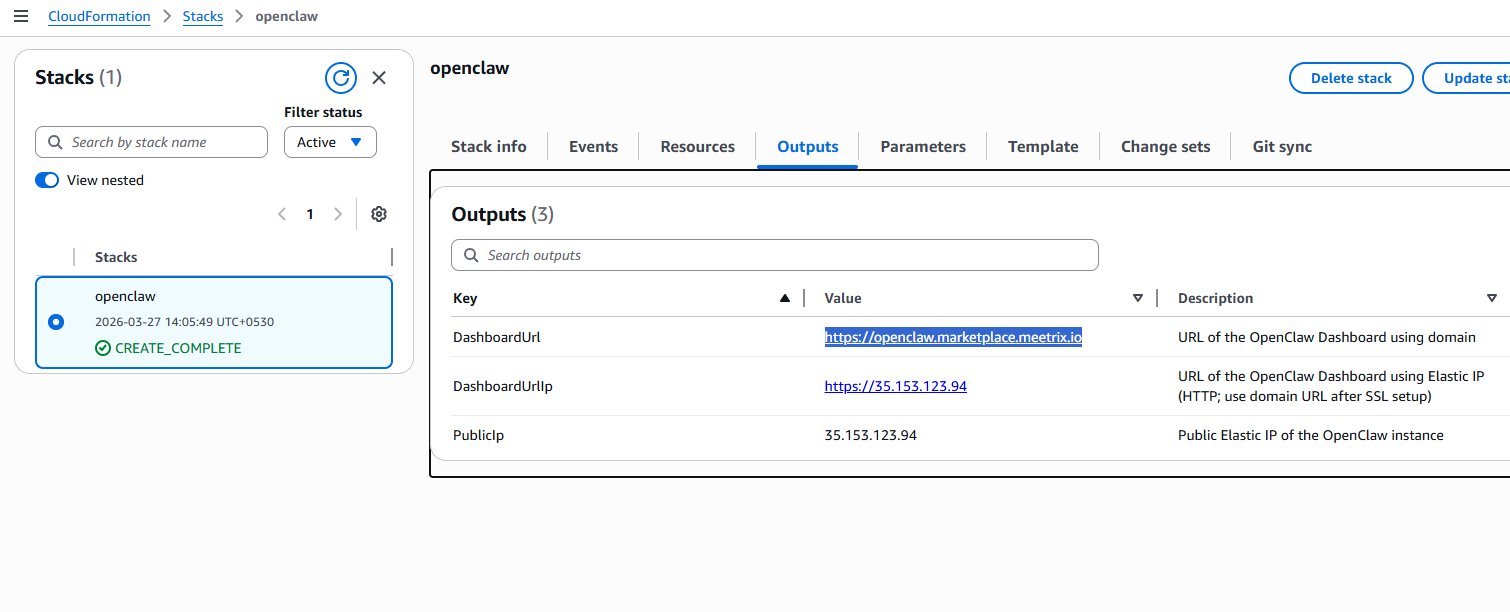1510x612 pixels.
Task: Open the https://35.153.123.94 link
Action: click(x=895, y=386)
